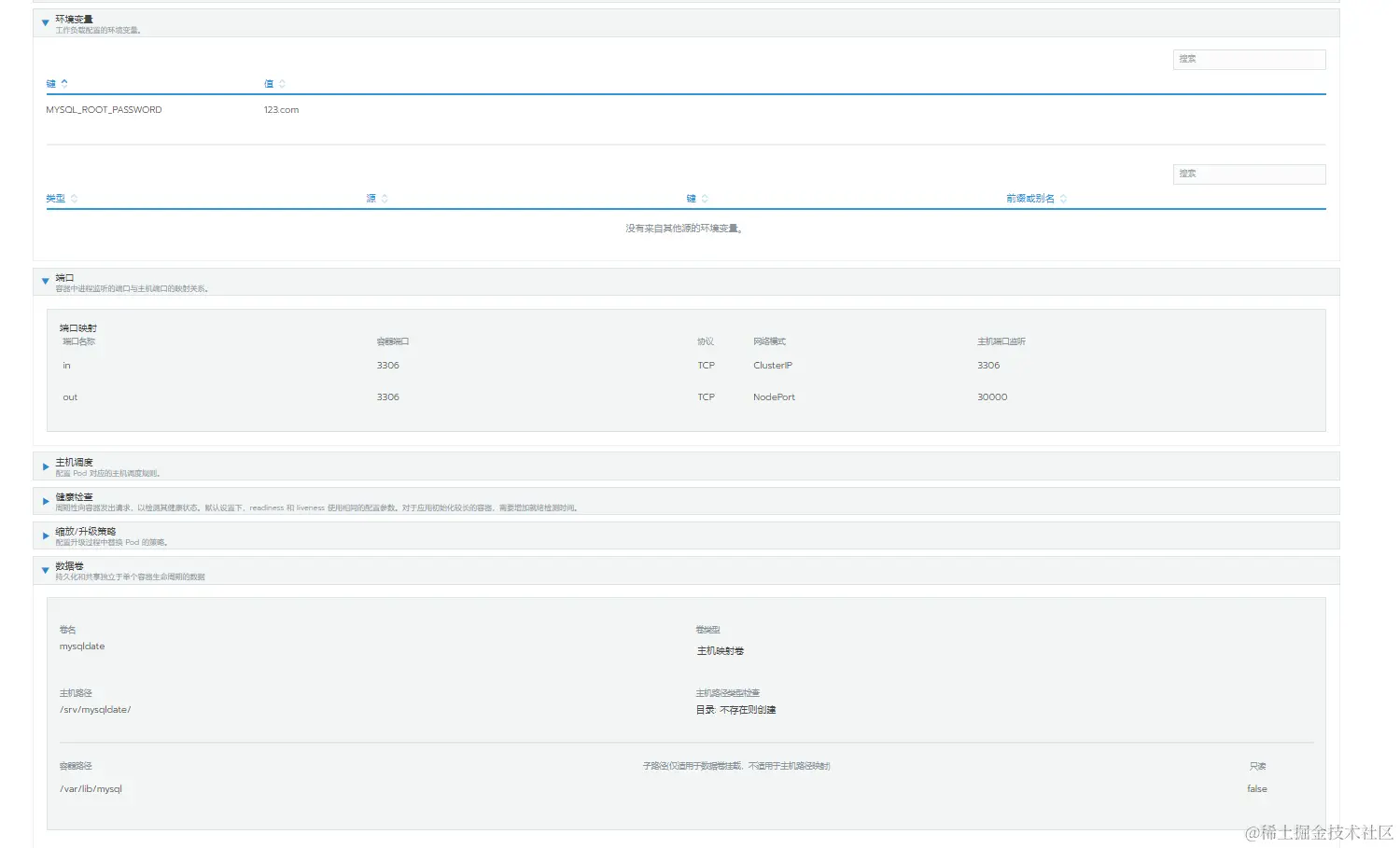Sort by the 类型 column icon

click(x=74, y=199)
